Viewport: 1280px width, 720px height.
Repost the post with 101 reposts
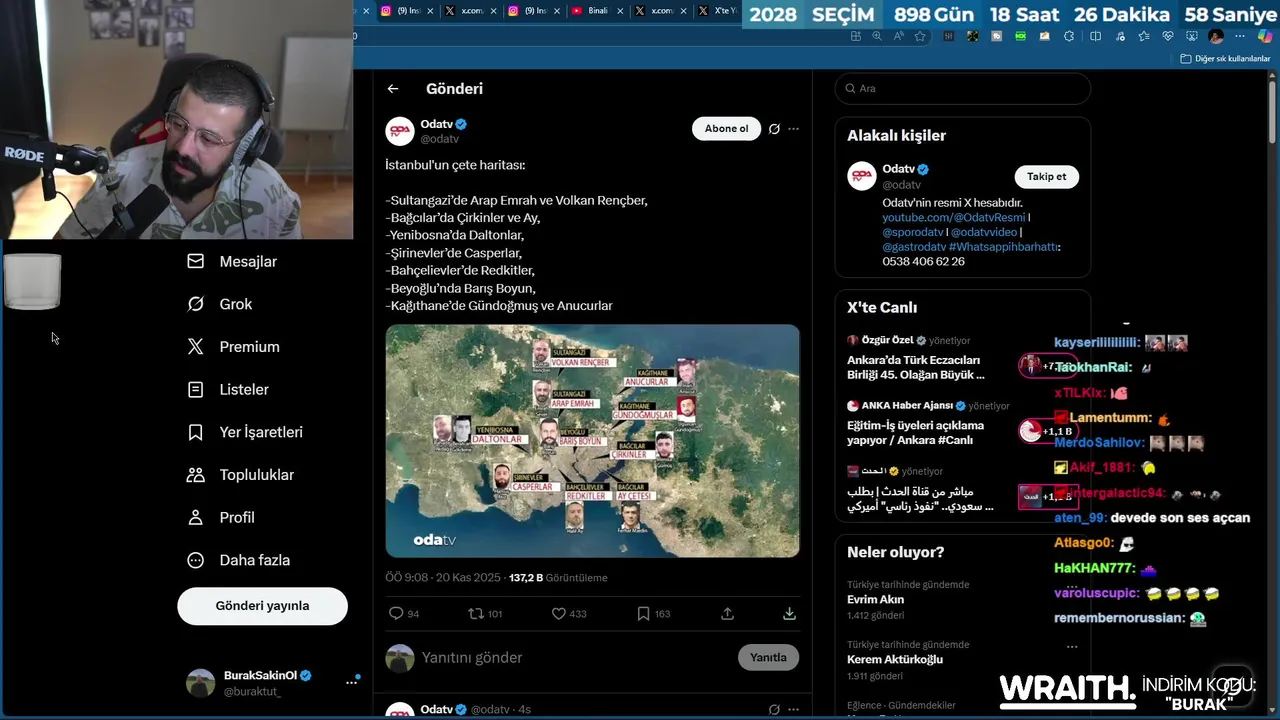coord(476,614)
